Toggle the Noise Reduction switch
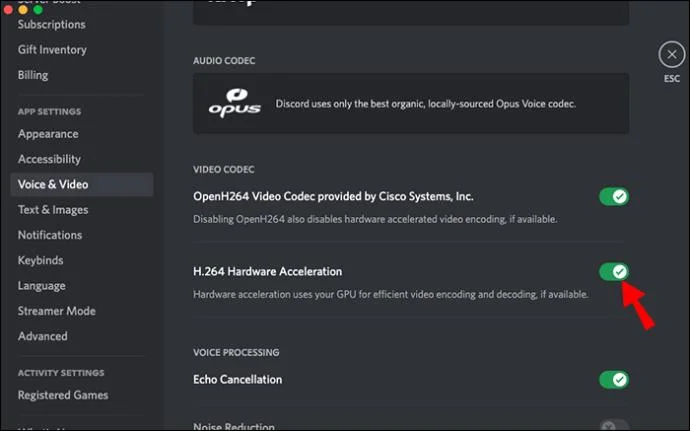This screenshot has width=690, height=431. coord(614,426)
